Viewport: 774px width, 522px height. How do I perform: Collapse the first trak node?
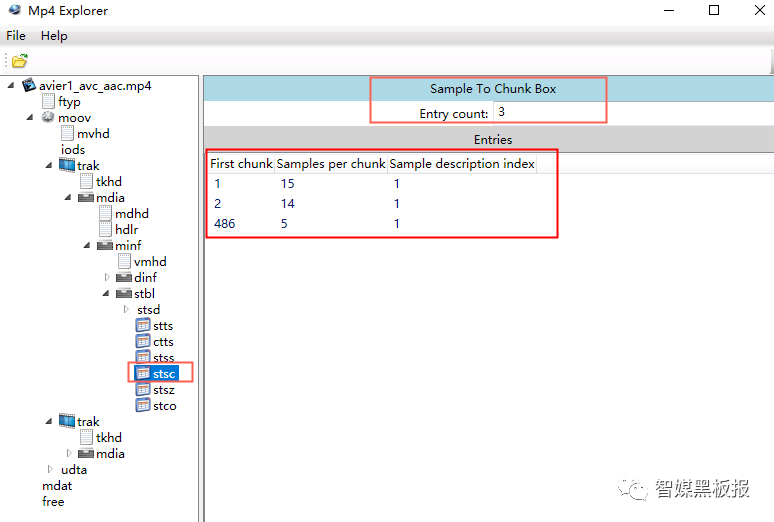coord(49,165)
